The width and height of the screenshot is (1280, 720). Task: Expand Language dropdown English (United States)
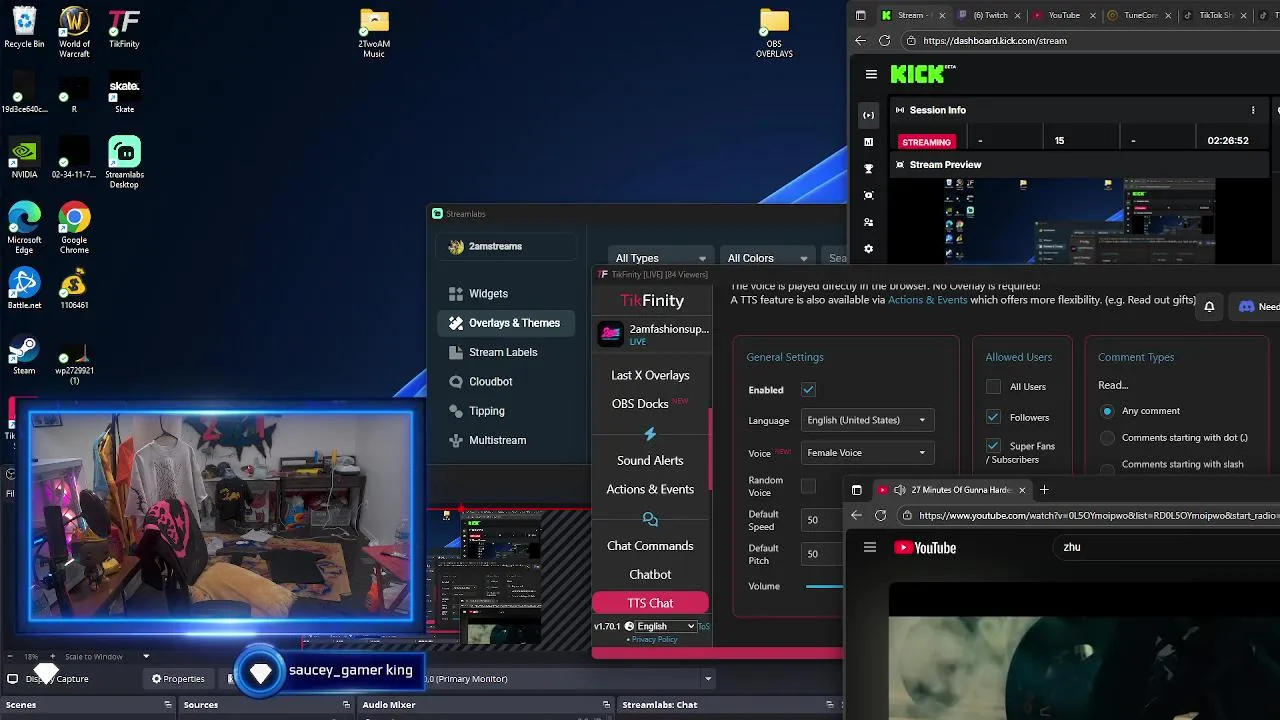click(x=867, y=420)
